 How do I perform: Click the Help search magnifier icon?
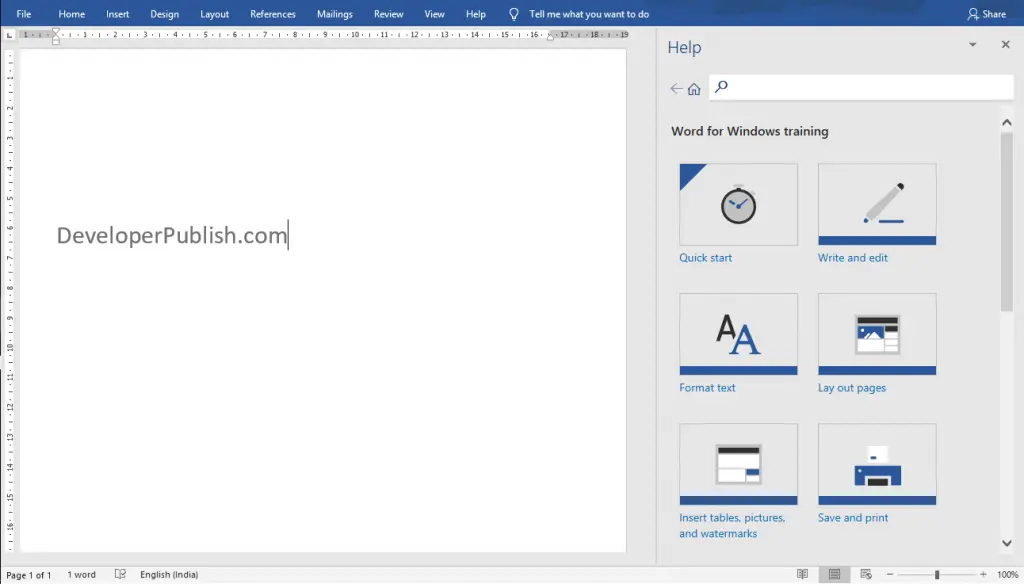click(x=721, y=87)
